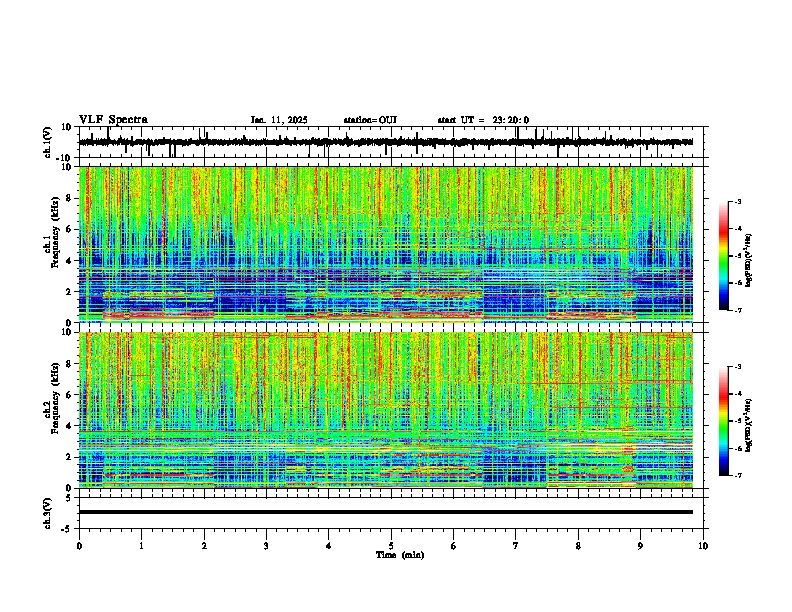This screenshot has height=612, width=792.
Task: Click the "3" tick on Time axis
Action: pyautogui.click(x=266, y=546)
